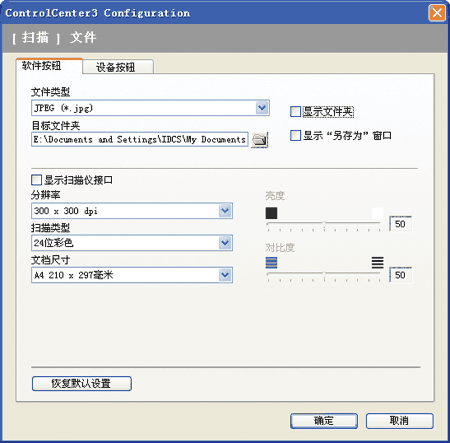This screenshot has width=450, height=443.
Task: Select the 软件按钮 tab
Action: [49, 66]
